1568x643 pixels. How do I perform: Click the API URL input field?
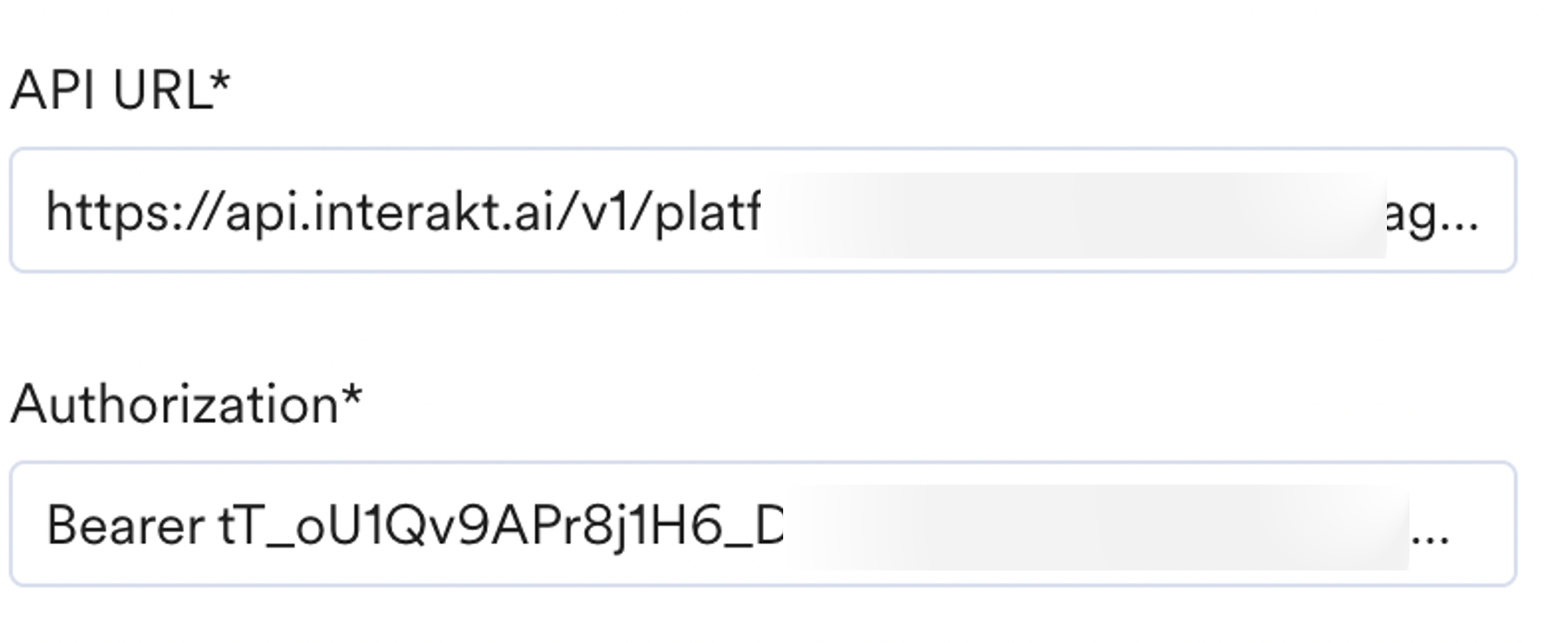tap(762, 211)
